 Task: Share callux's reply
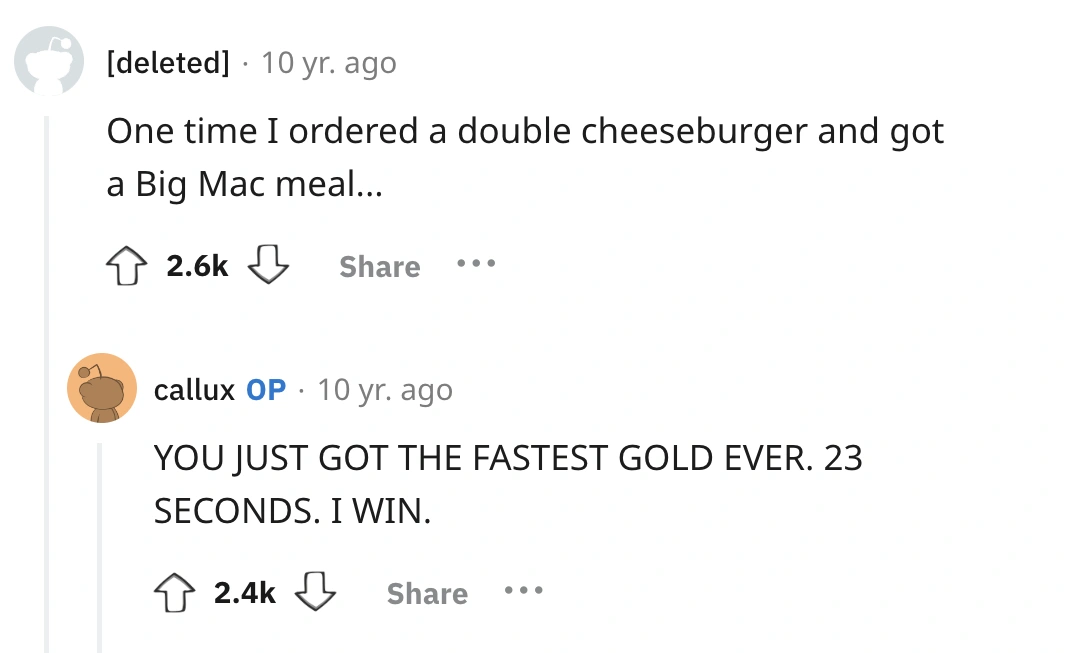(x=427, y=594)
